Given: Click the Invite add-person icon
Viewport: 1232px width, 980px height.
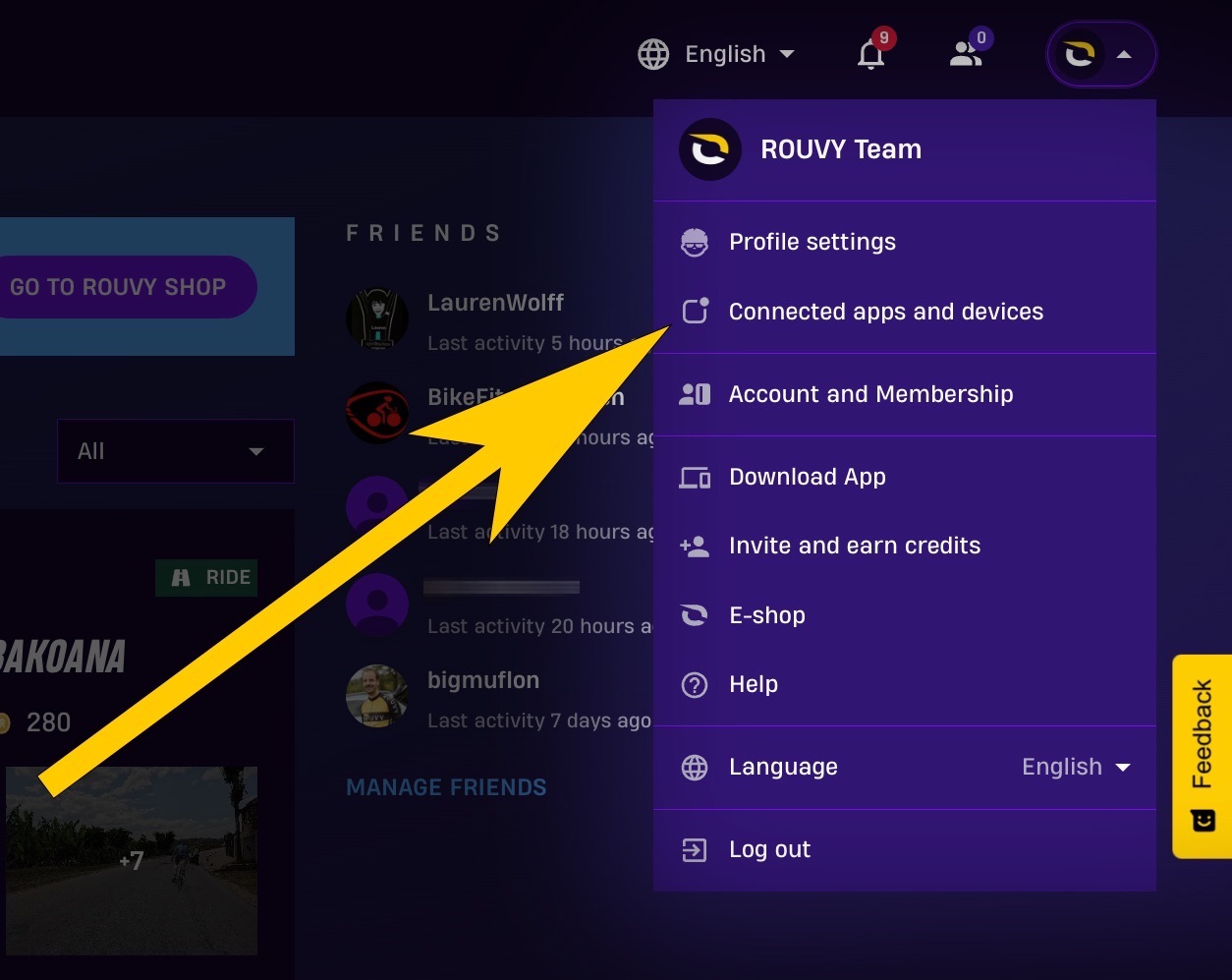Looking at the screenshot, I should coord(695,547).
